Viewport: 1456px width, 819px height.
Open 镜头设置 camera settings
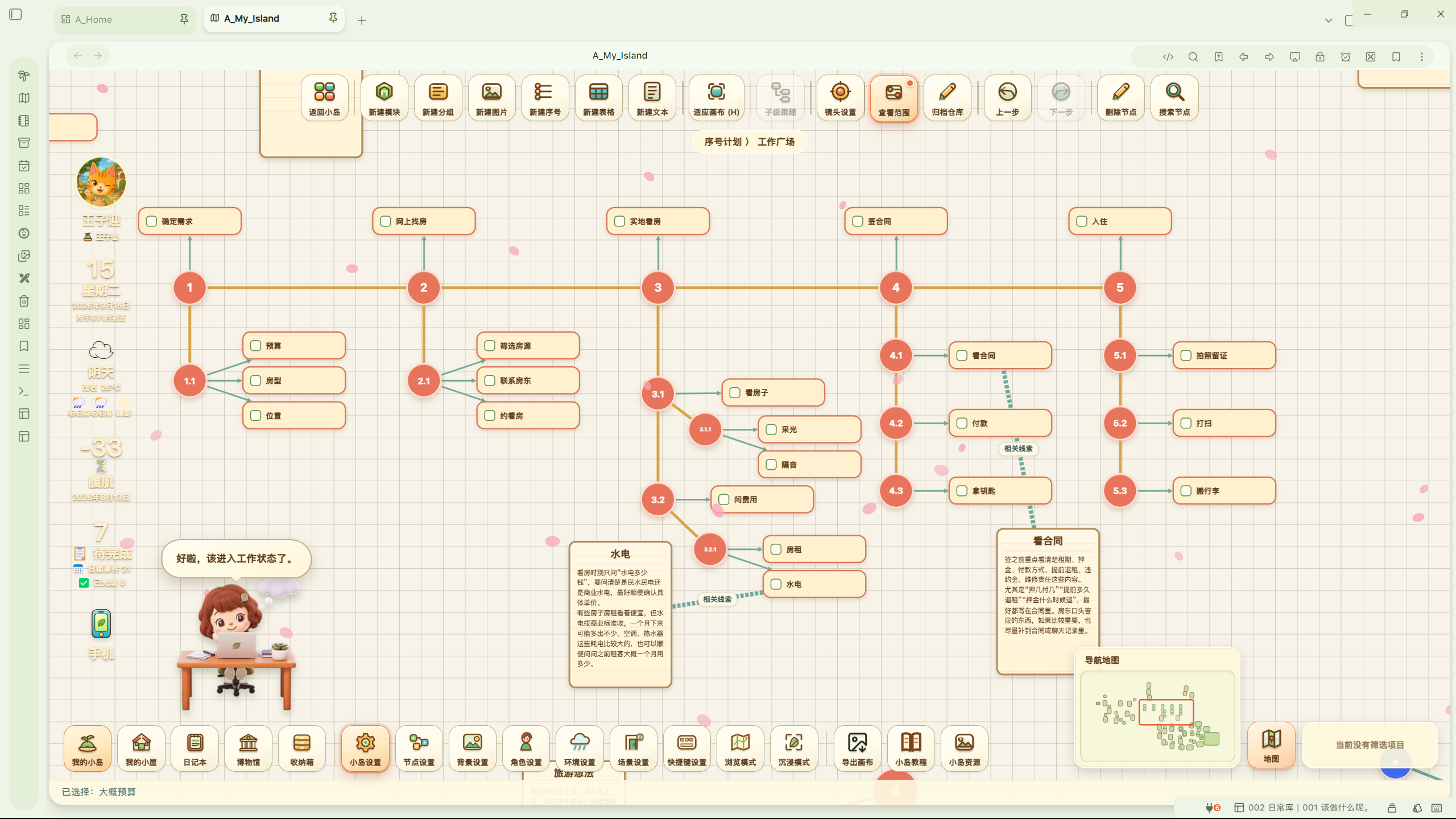pos(840,97)
